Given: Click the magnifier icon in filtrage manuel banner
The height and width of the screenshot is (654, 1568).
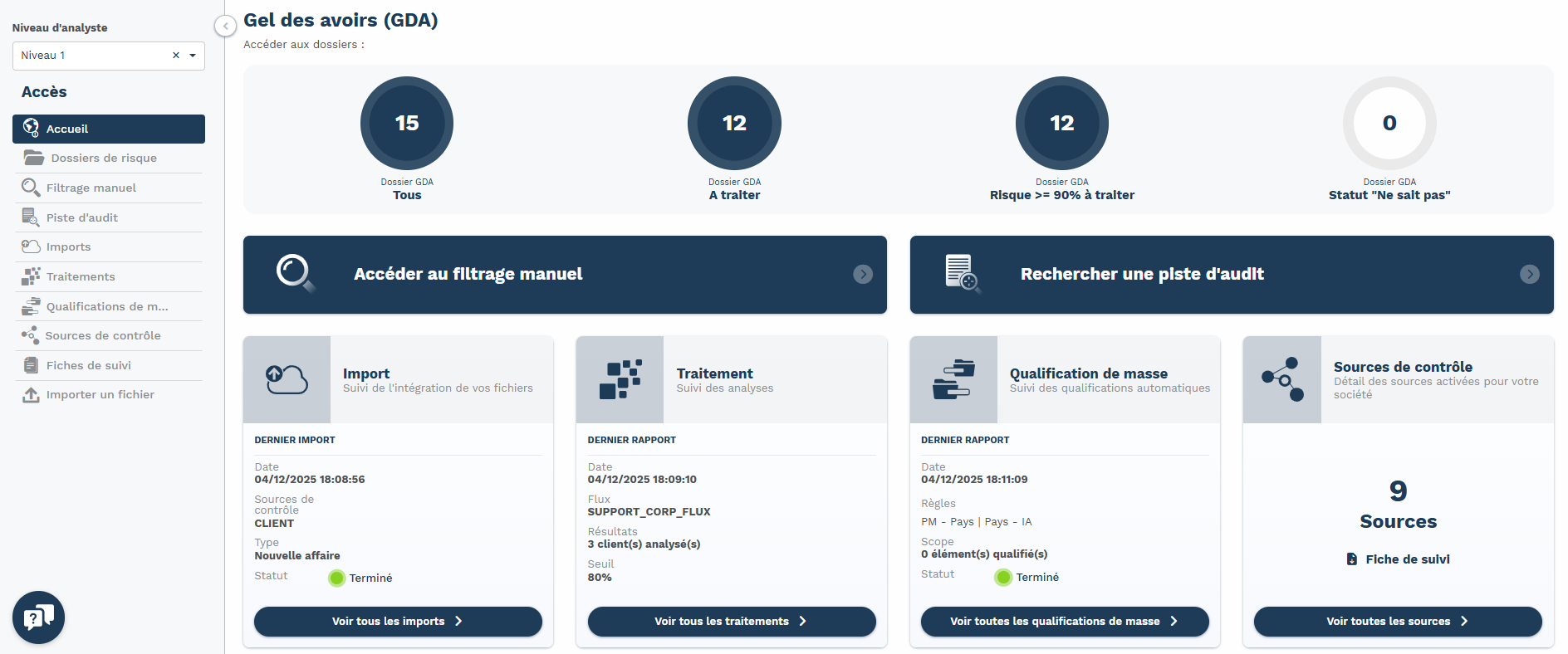Looking at the screenshot, I should [x=295, y=273].
